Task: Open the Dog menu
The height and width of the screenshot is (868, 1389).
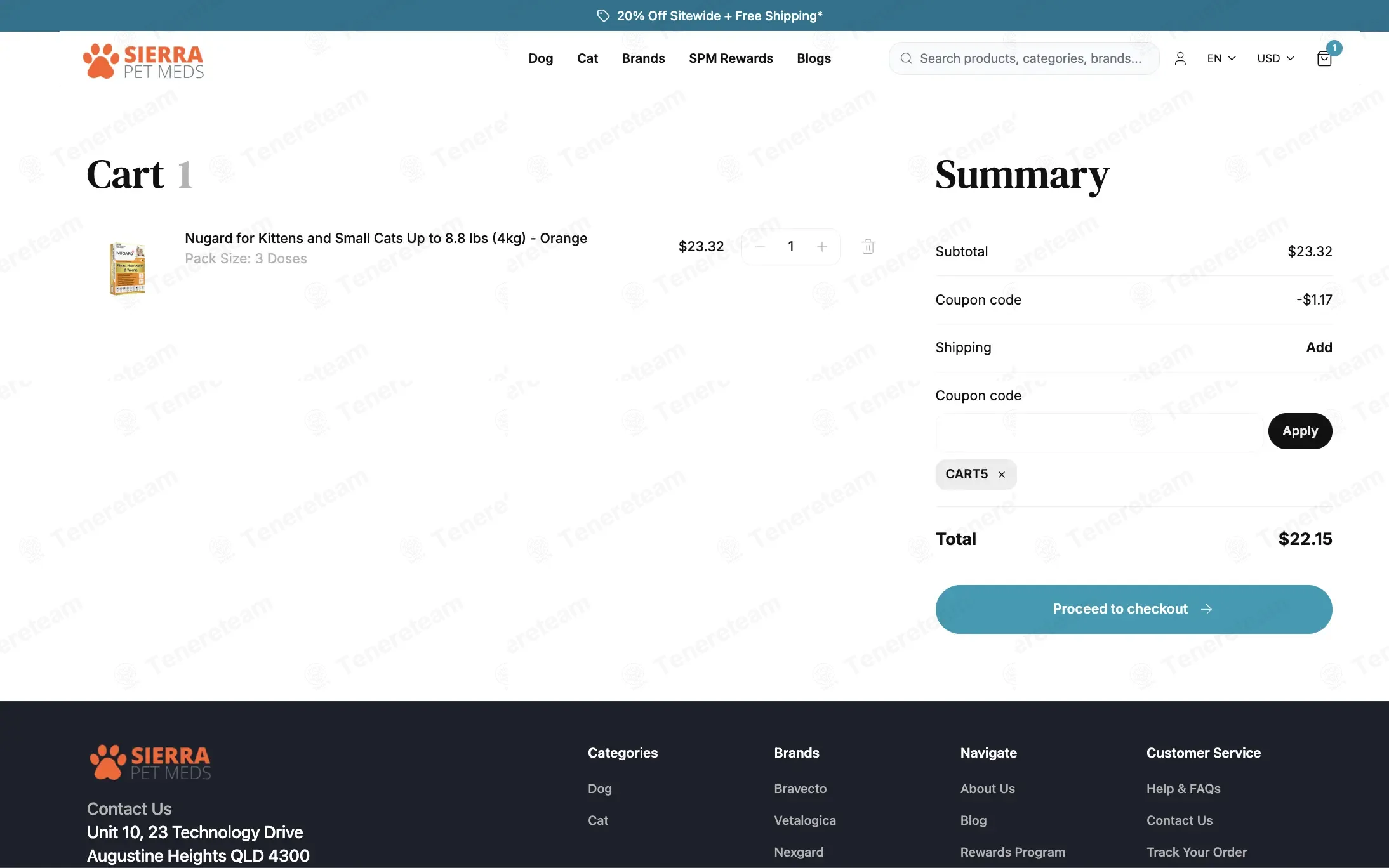Action: (x=541, y=58)
